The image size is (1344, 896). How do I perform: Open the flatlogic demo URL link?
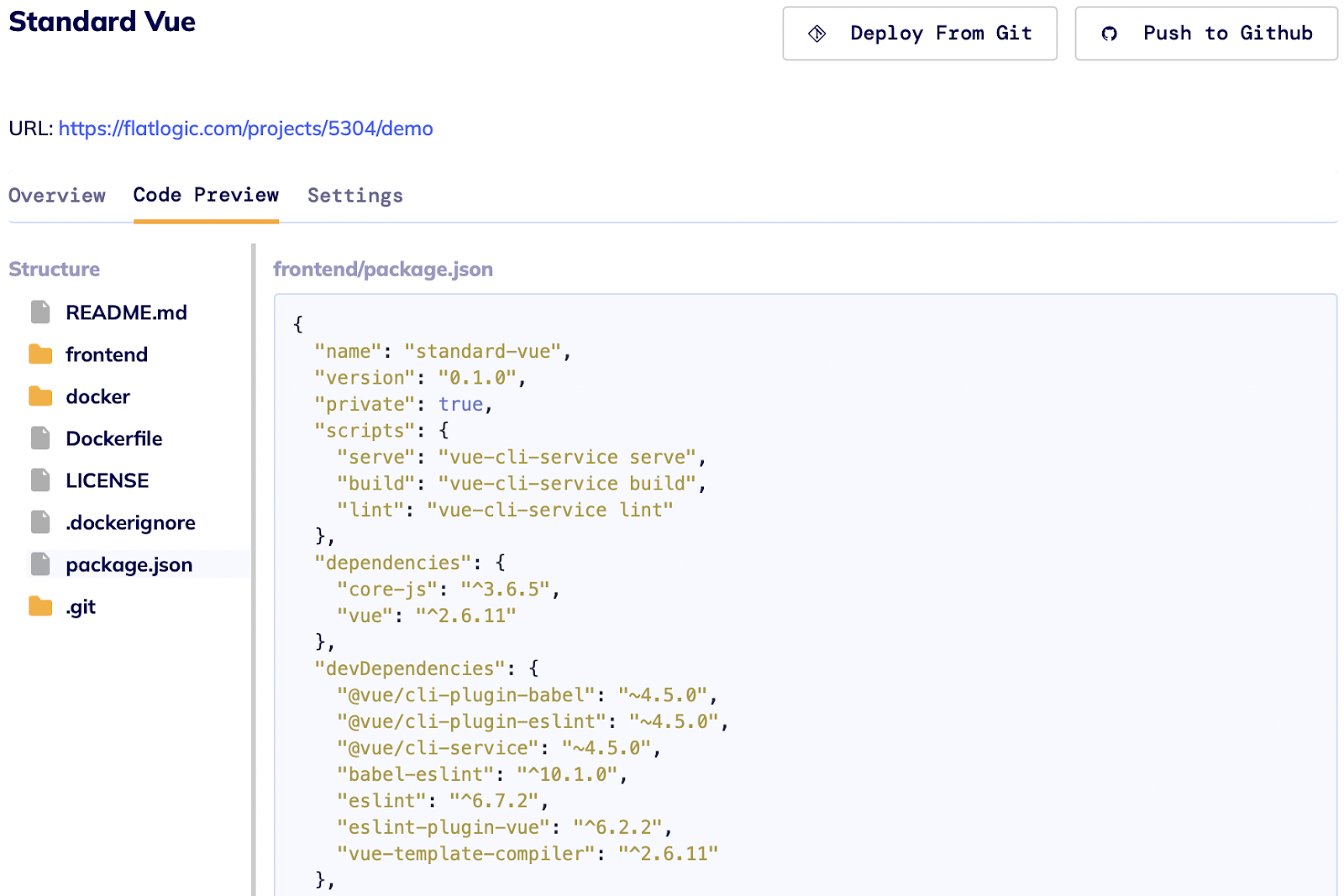(246, 128)
